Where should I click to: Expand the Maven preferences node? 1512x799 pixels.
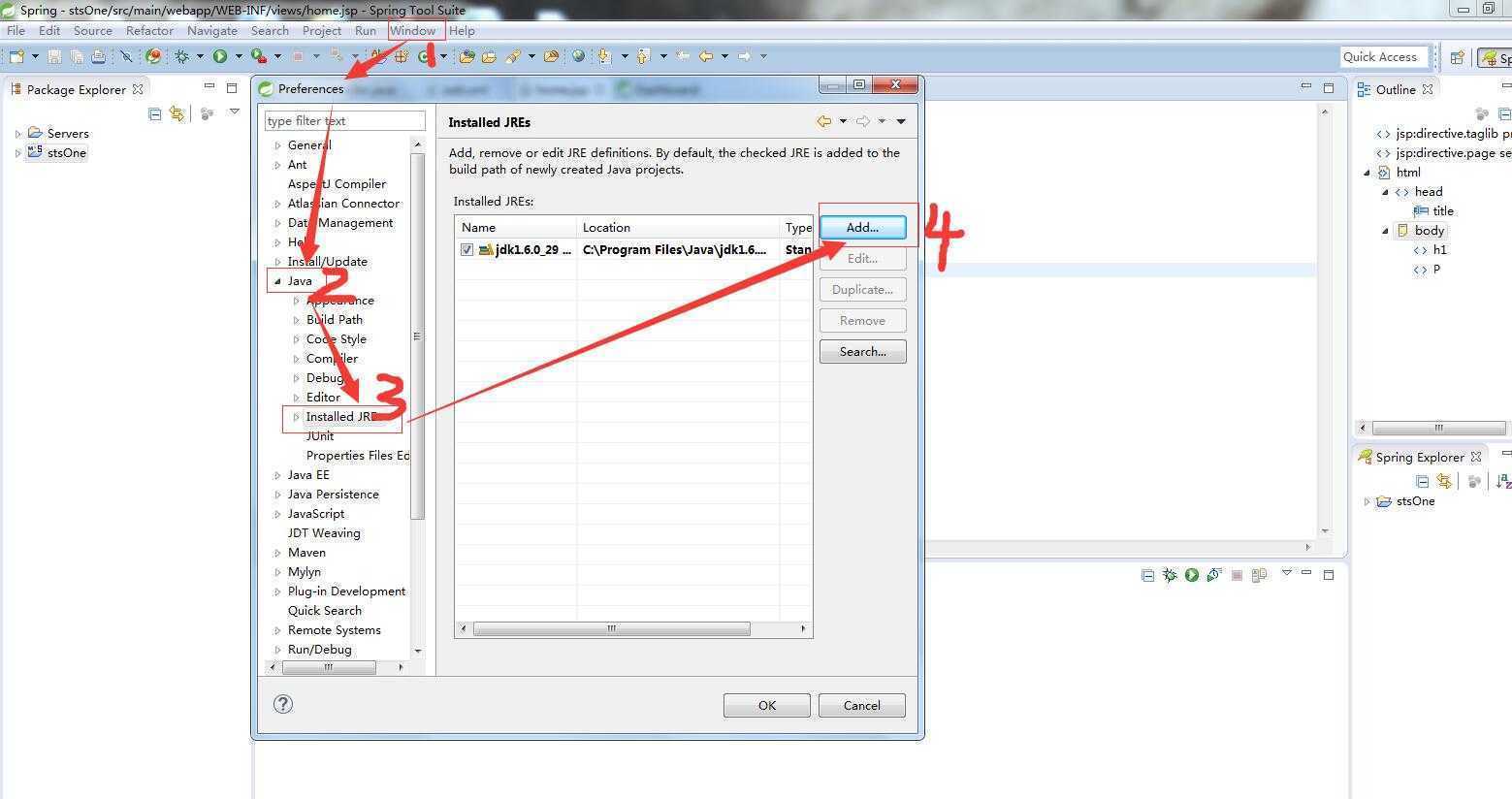[x=277, y=553]
